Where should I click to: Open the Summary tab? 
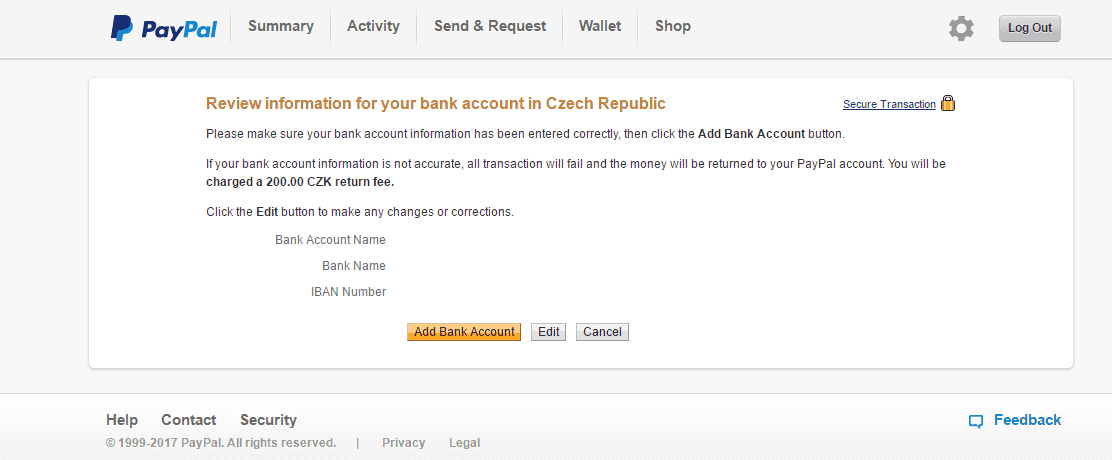(x=281, y=26)
